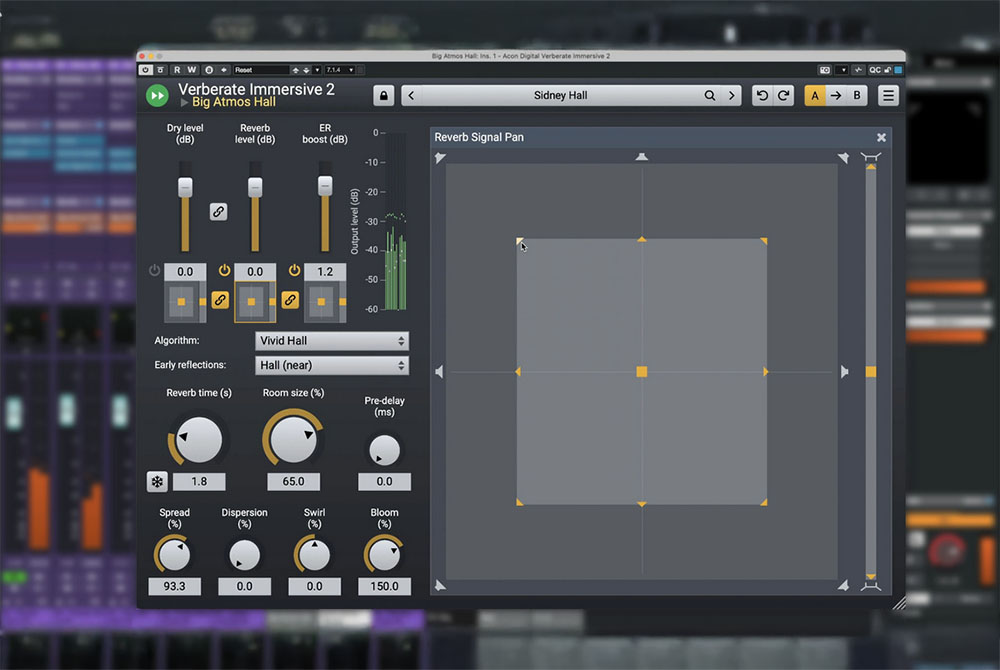
Task: Open the selected reverb signal pan thumbnail
Action: 255,302
